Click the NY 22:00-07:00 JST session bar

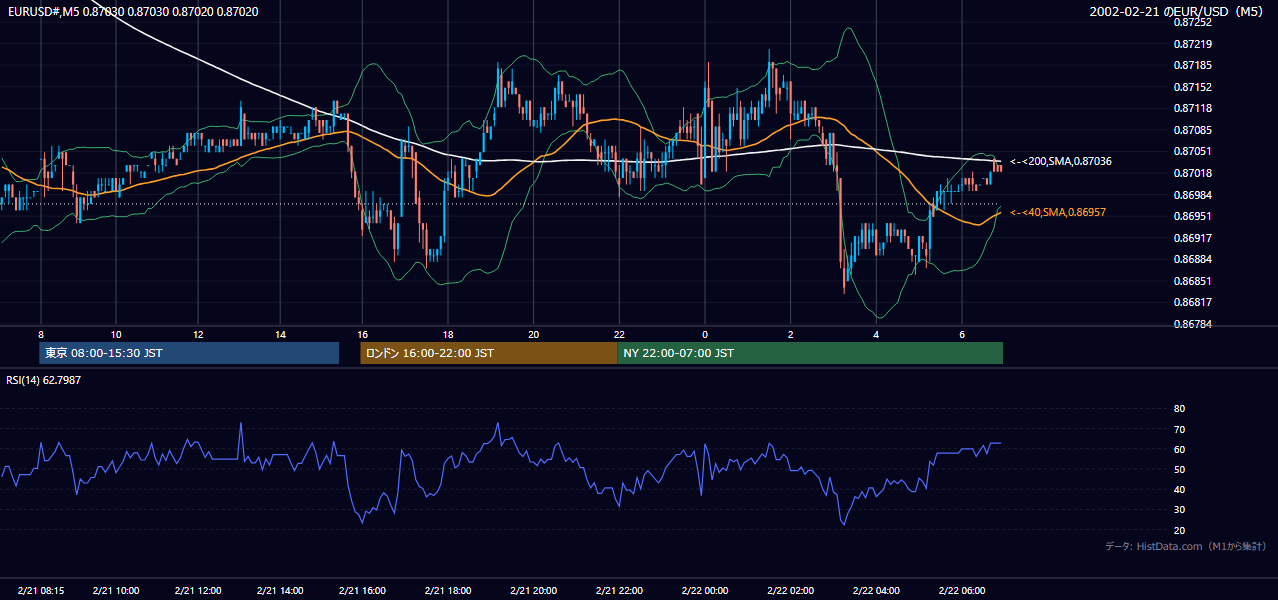click(x=810, y=353)
